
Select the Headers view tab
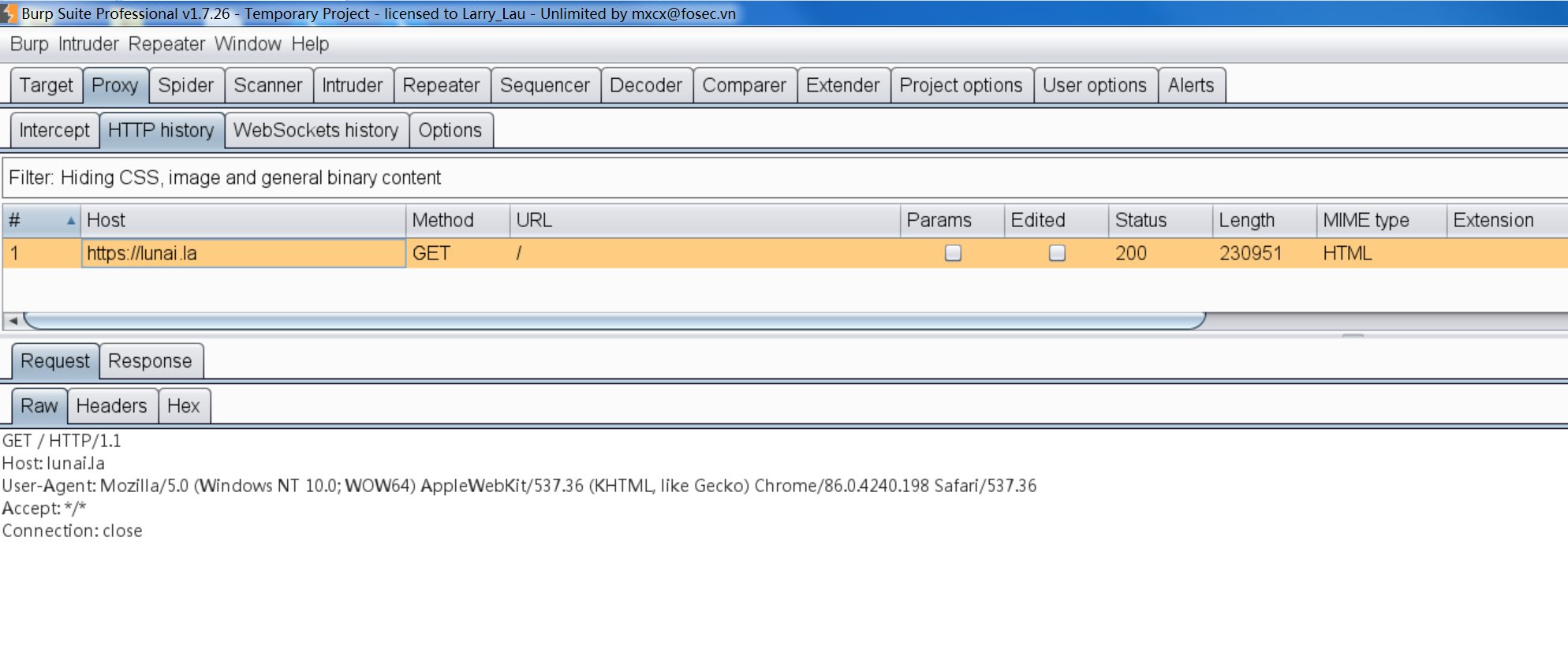coord(112,406)
